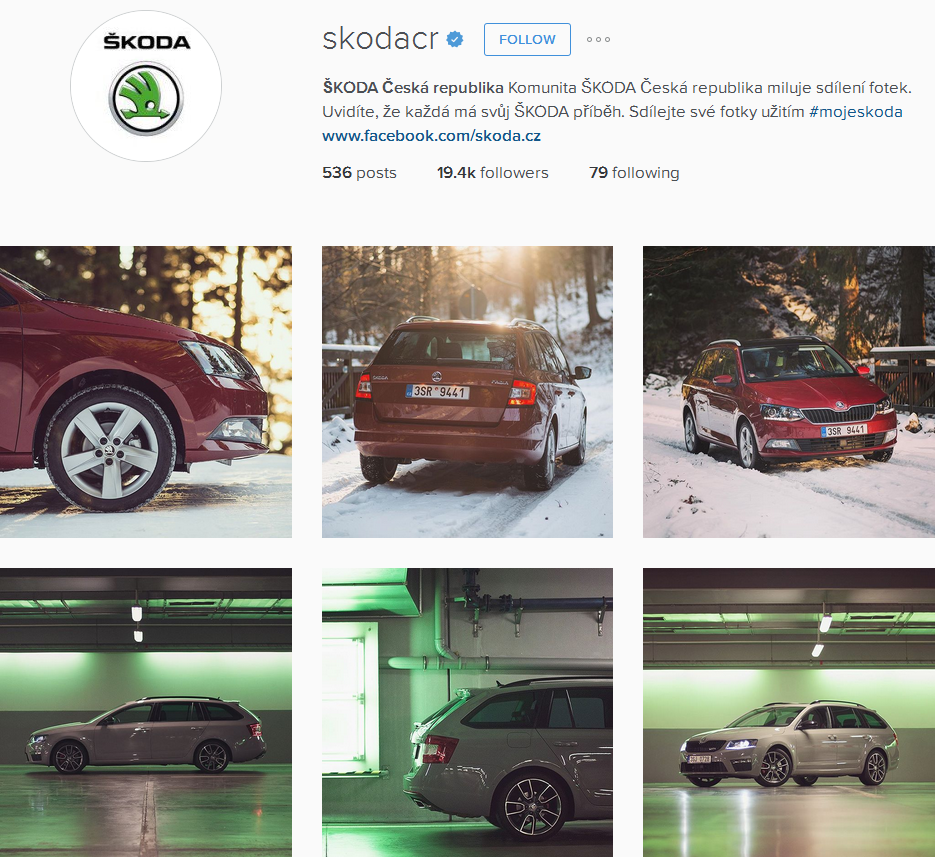The width and height of the screenshot is (935, 857).
Task: View the 536 posts count
Action: (359, 172)
